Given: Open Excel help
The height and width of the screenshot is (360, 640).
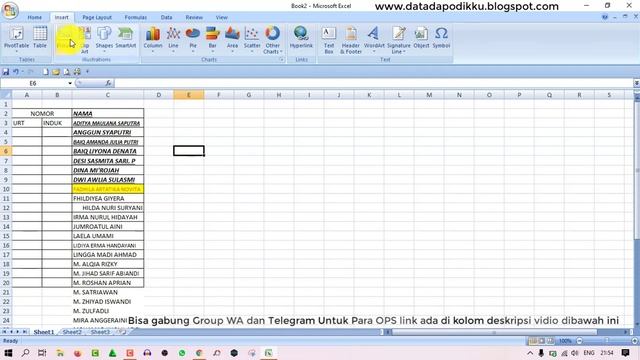Looking at the screenshot, I should (605, 17).
